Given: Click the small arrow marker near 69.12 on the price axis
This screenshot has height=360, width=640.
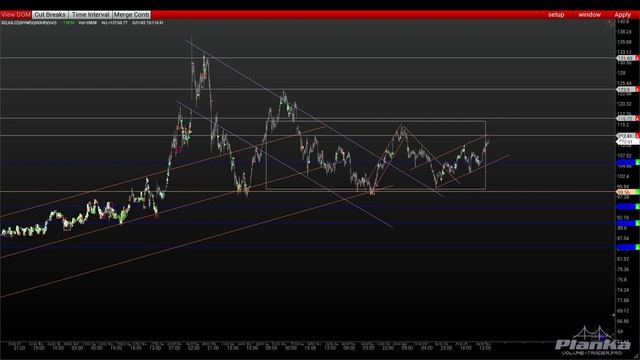Looking at the screenshot, I should coord(613,315).
